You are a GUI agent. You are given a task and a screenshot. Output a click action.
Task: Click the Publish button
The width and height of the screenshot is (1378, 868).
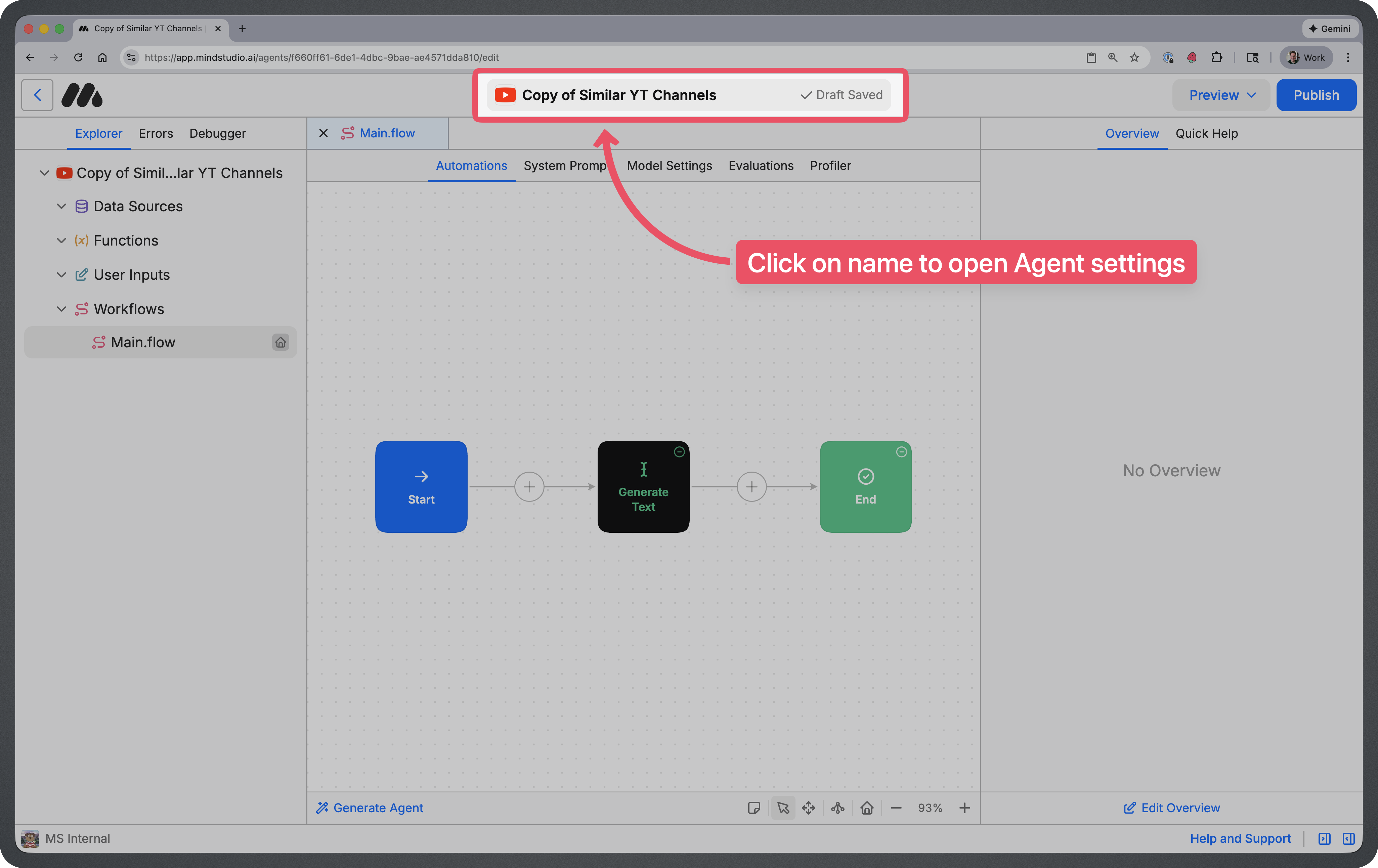[1316, 95]
